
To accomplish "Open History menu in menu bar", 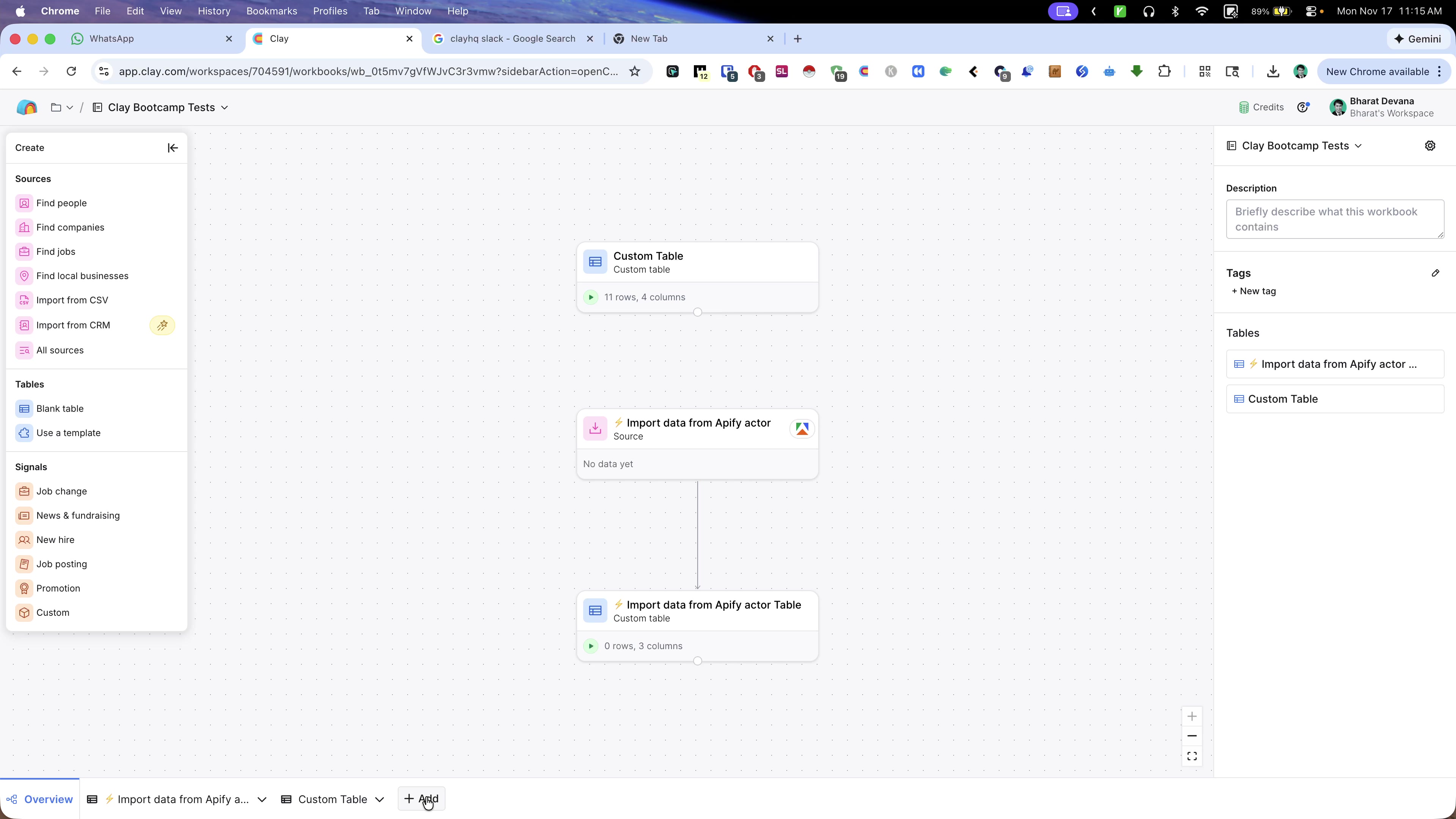I will [x=213, y=11].
